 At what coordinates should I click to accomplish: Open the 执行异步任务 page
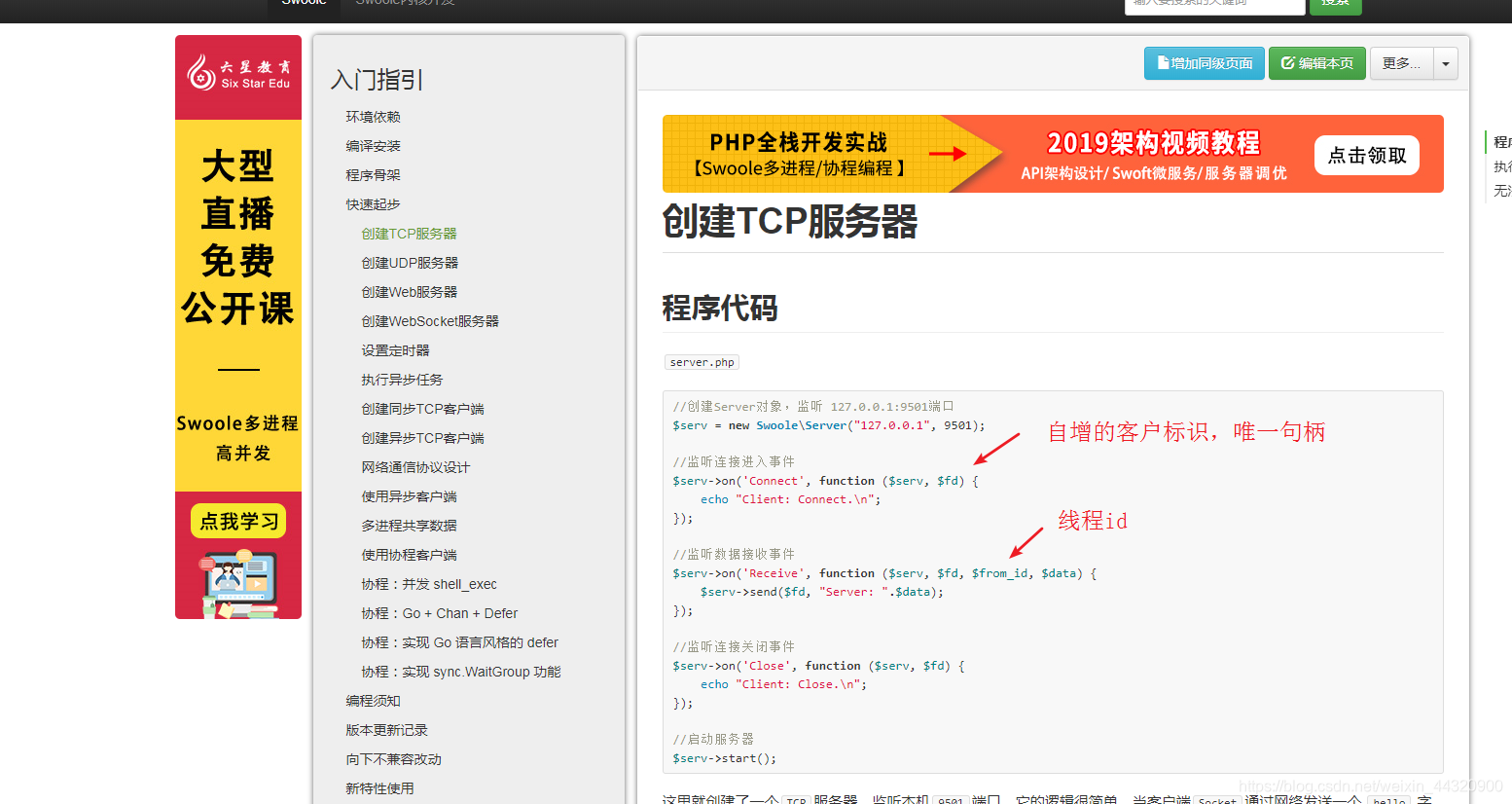point(402,380)
